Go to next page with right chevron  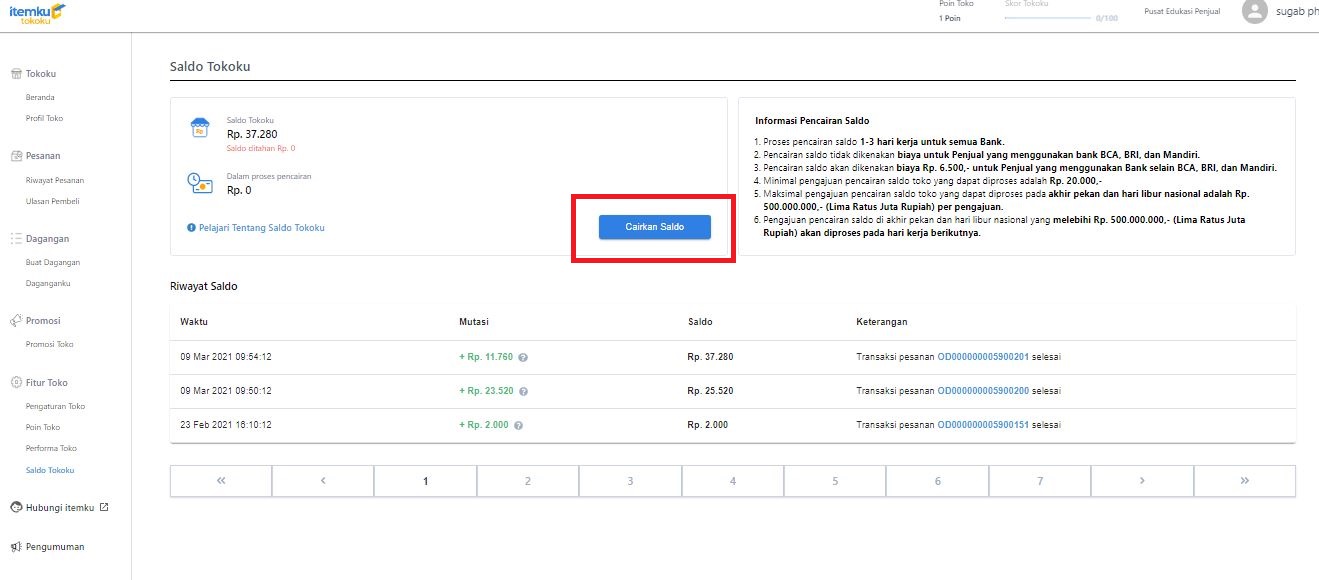[x=1142, y=481]
